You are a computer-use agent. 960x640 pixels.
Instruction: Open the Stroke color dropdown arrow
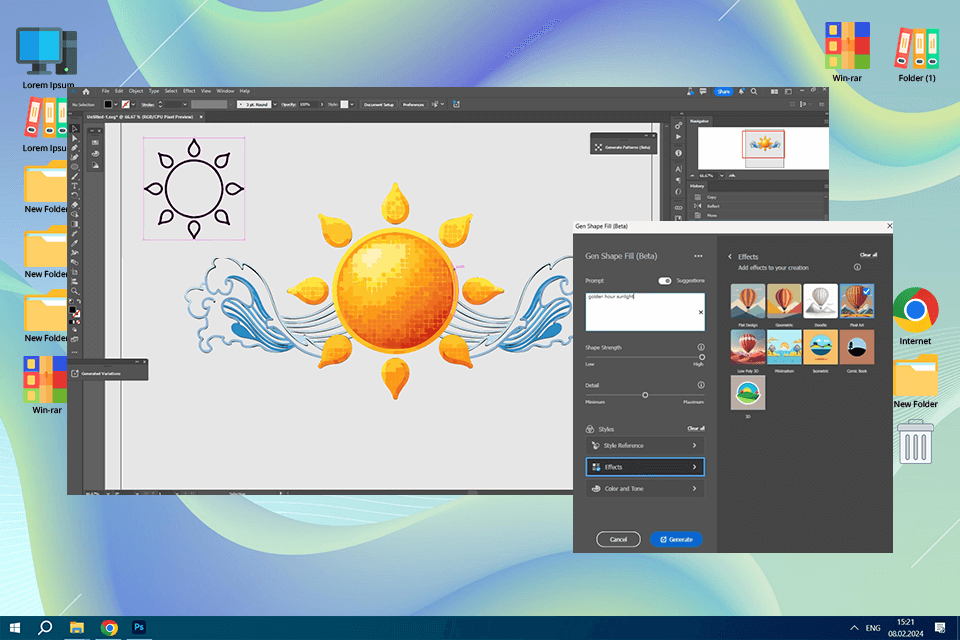(133, 104)
